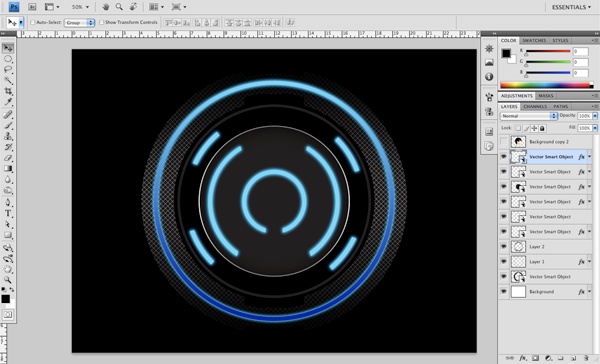Select the Clone Stamp tool
Screen dimensions: 600x364
8,136
